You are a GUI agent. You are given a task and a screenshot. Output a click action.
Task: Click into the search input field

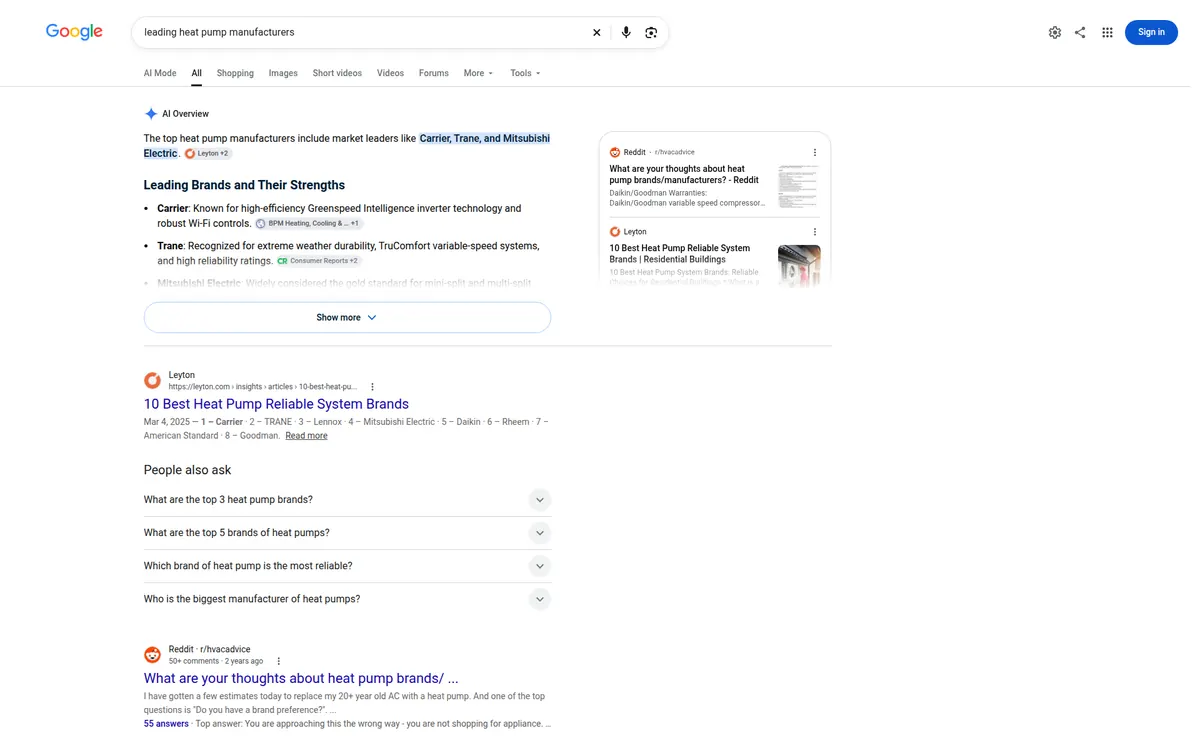coord(360,32)
